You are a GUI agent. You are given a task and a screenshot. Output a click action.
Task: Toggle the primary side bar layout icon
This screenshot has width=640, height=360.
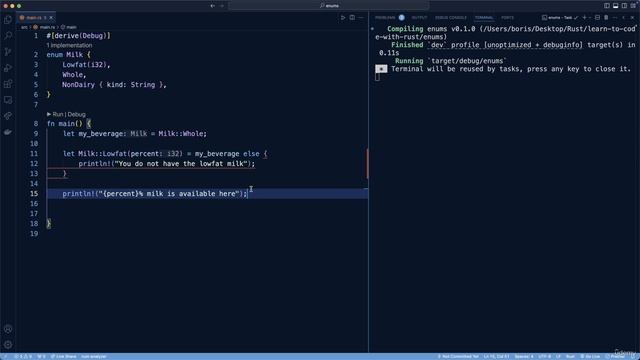point(607,6)
